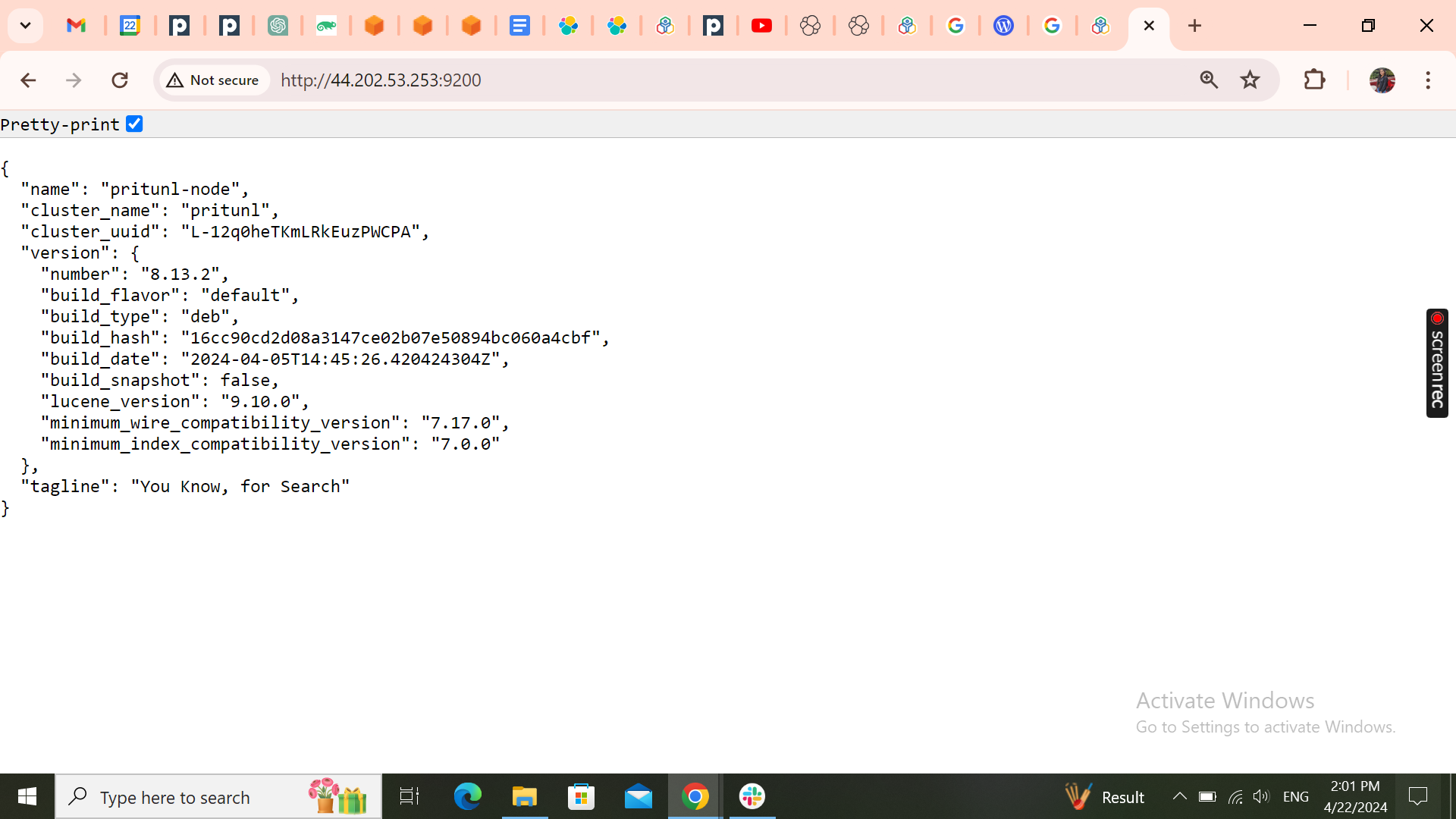1456x819 pixels.
Task: Switch to the Google Calendar tab
Action: point(130,26)
